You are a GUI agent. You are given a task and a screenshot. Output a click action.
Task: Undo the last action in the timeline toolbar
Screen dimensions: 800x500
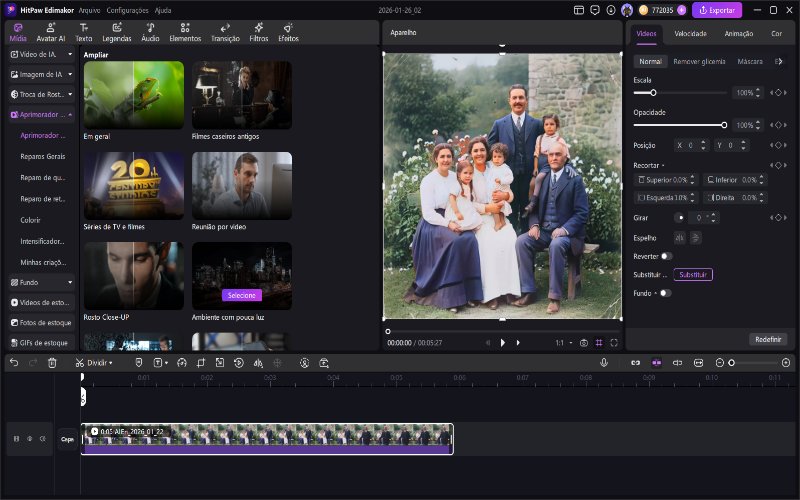click(14, 363)
